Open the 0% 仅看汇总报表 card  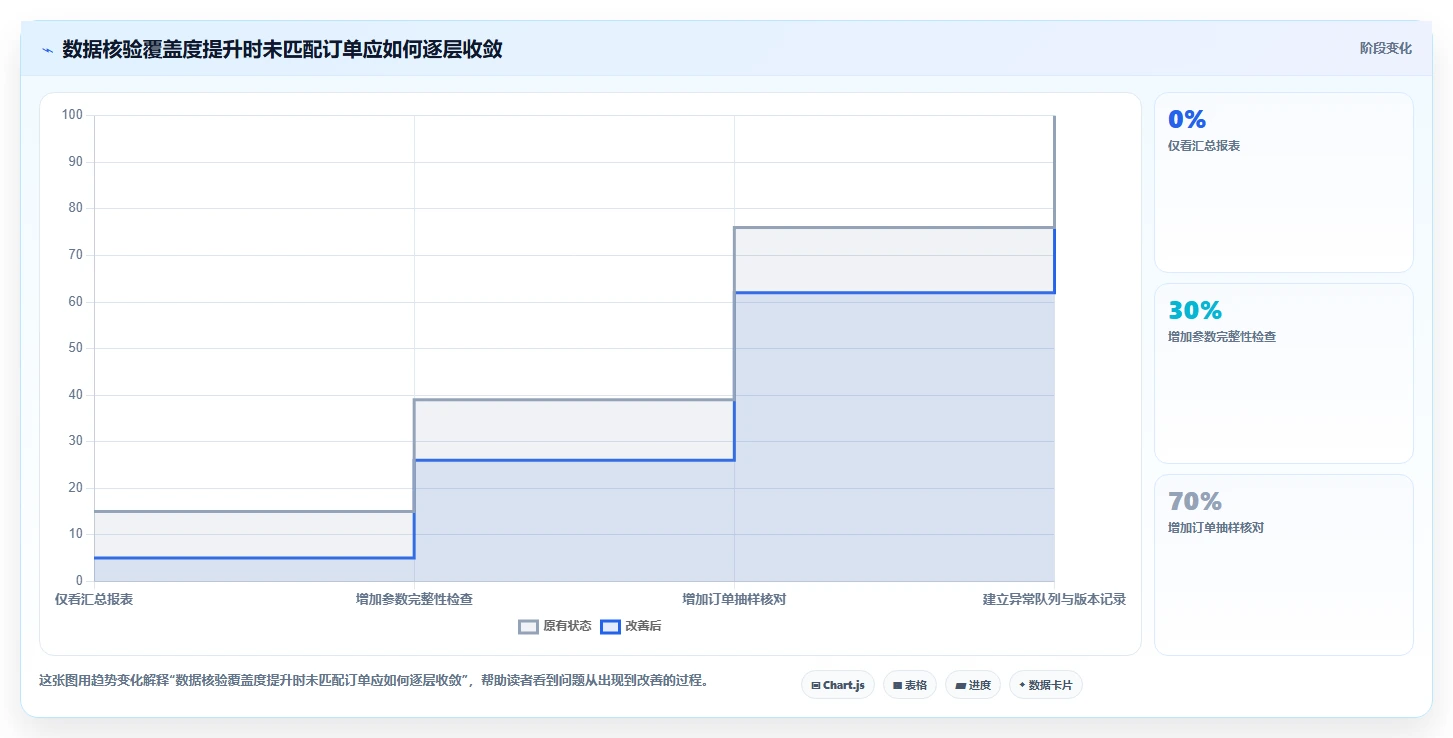click(x=1283, y=182)
